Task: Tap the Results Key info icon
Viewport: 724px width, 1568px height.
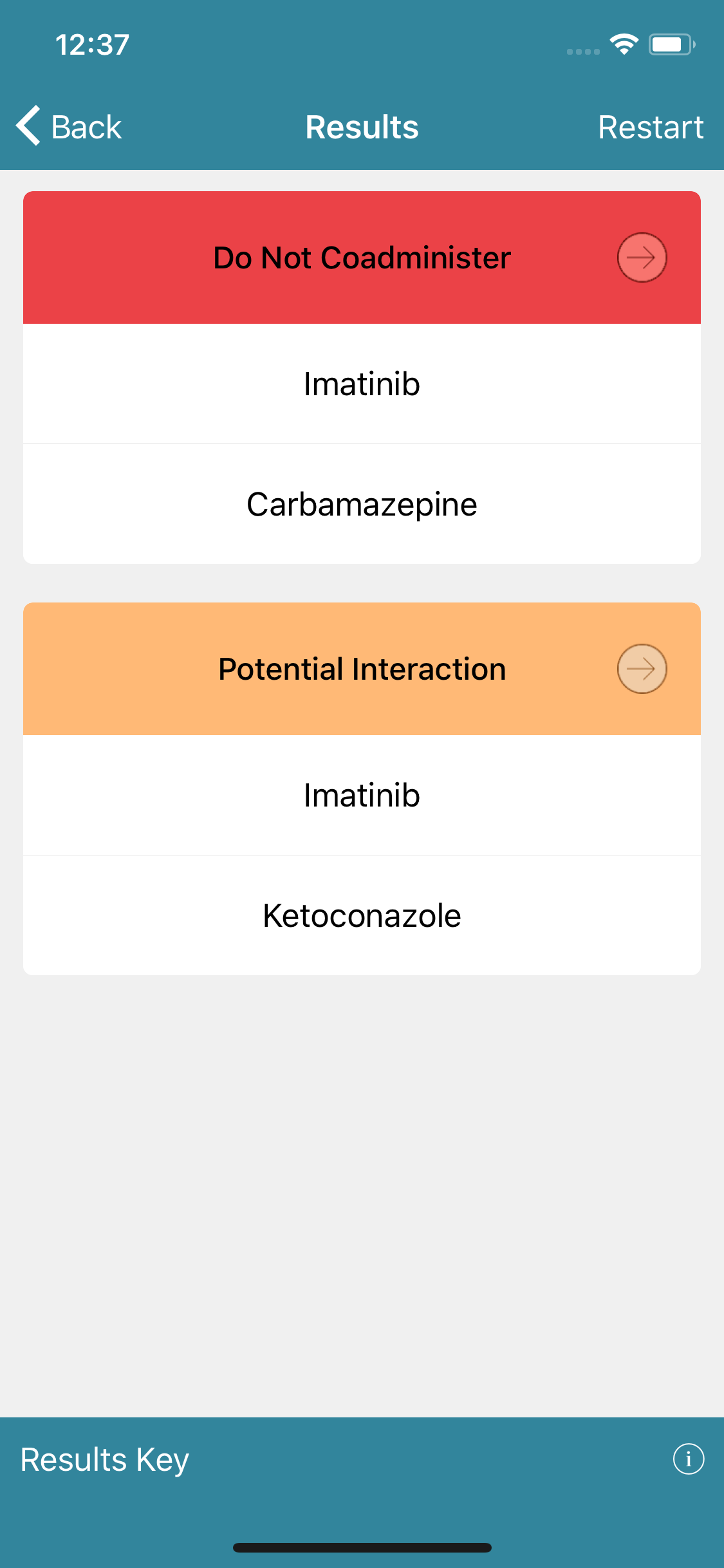Action: point(688,1459)
